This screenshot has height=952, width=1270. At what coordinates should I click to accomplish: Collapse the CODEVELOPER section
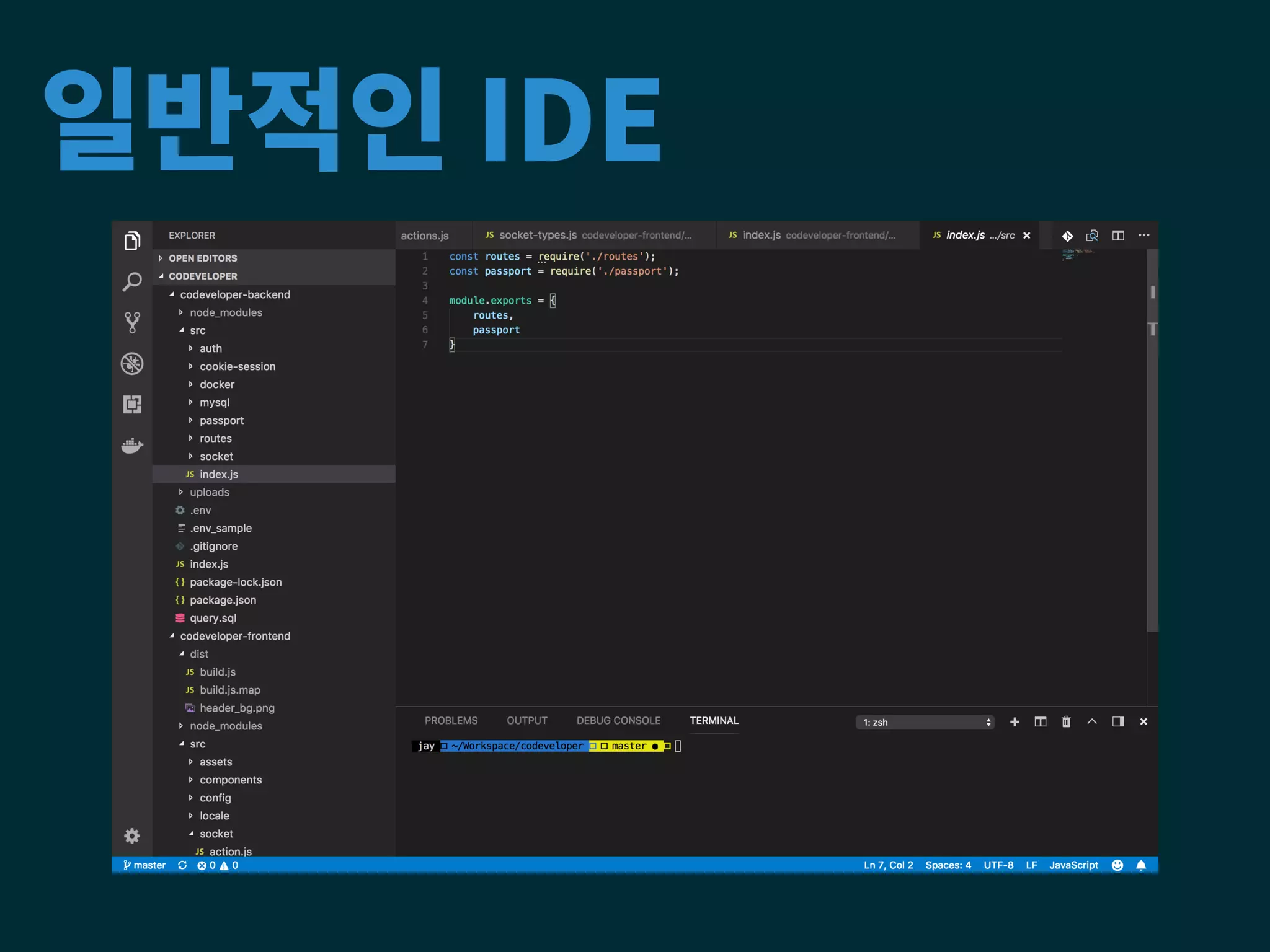click(273, 276)
